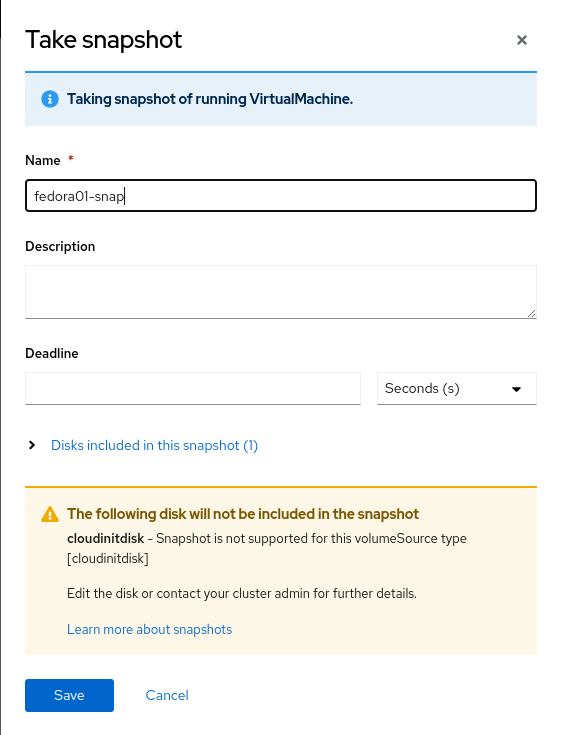Screen dimensions: 561x735
Task: Select the bold cloudinitdisk disk name
Action: click(x=105, y=539)
